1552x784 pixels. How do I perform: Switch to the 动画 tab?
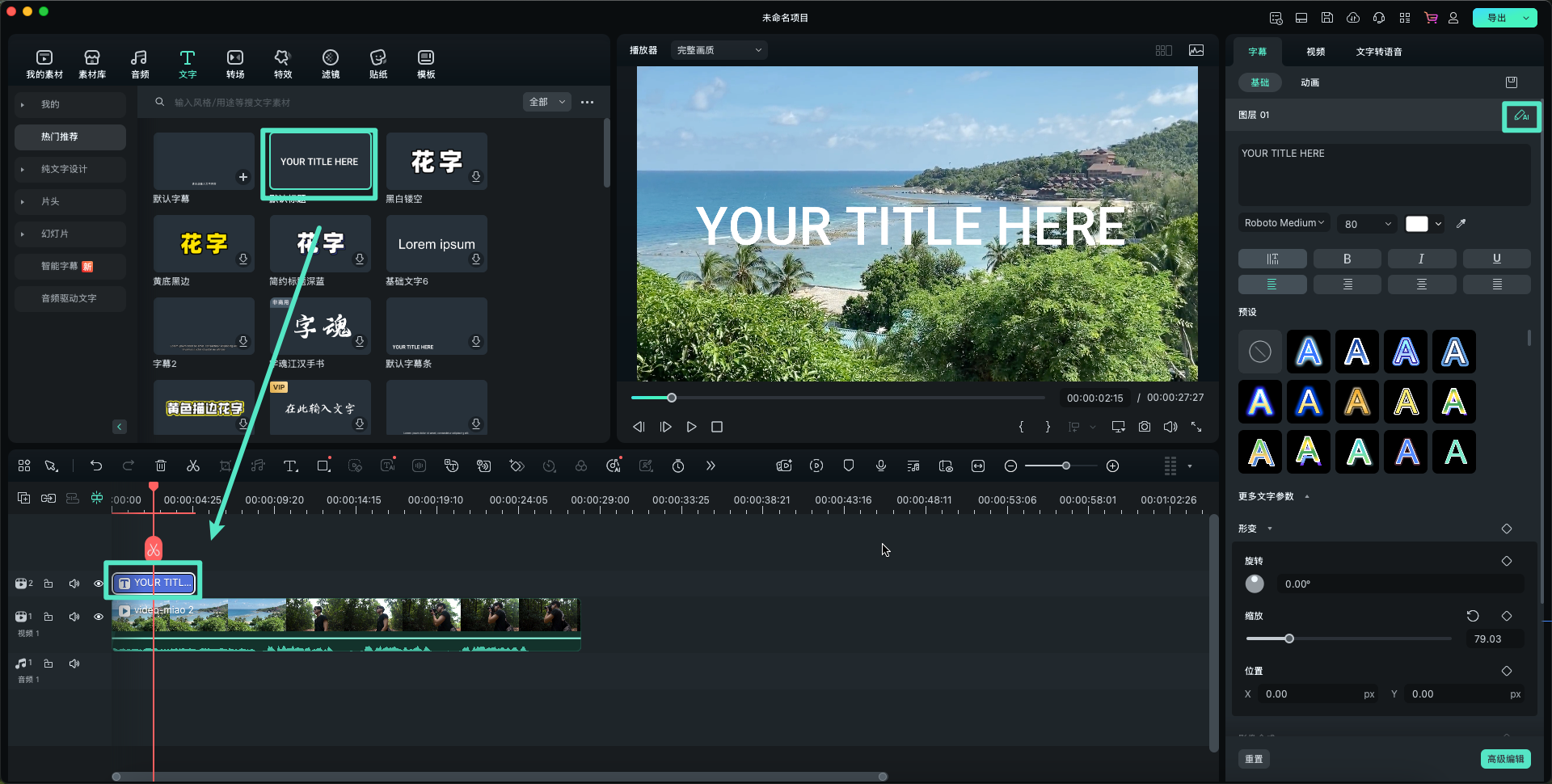(1309, 82)
